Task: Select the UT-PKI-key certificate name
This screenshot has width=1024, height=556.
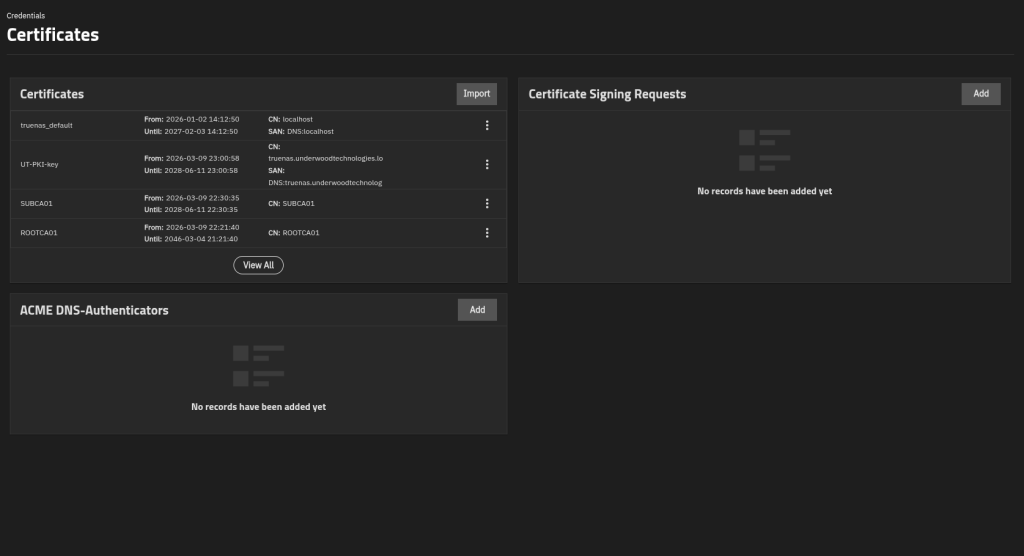Action: coord(39,164)
